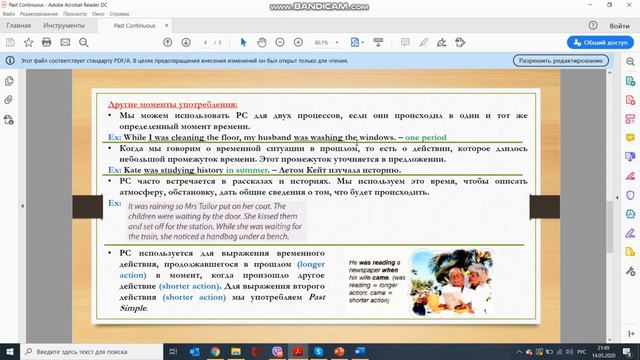The image size is (640, 360).
Task: Open the Просмотр menu
Action: click(x=75, y=14)
